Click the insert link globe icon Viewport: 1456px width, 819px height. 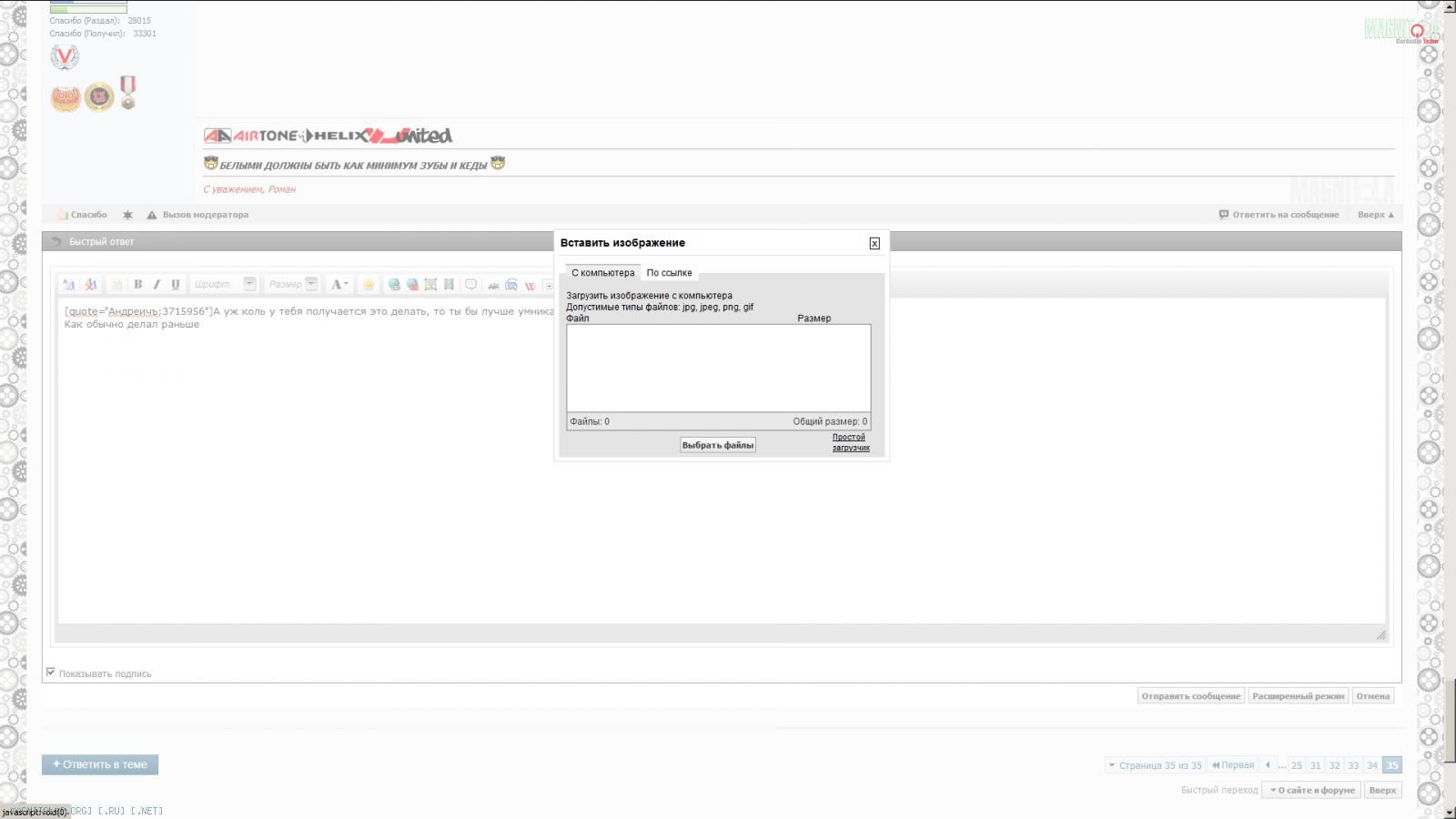[394, 285]
